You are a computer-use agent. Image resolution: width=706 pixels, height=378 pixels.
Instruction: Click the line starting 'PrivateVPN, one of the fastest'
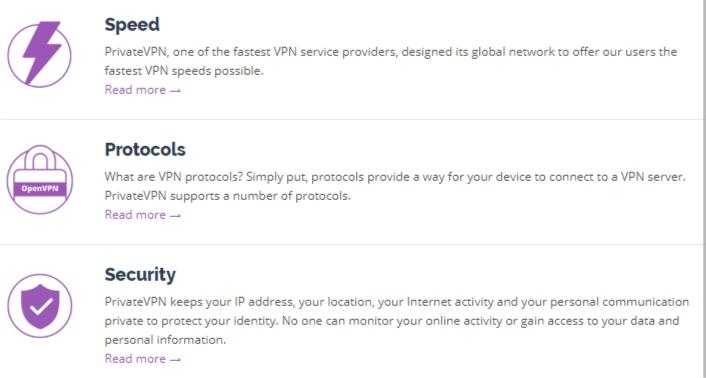tap(391, 52)
